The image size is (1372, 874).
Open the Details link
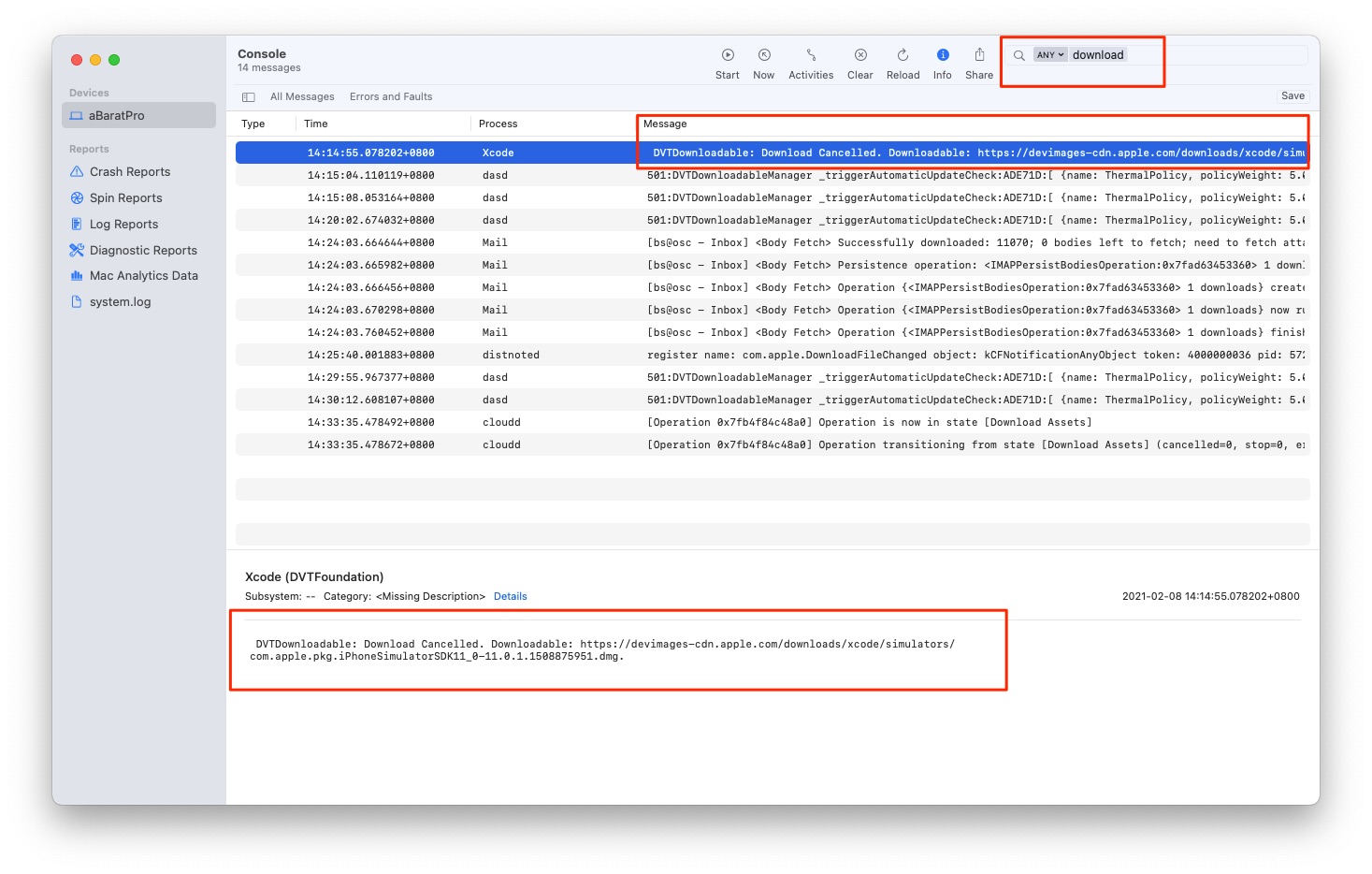511,597
